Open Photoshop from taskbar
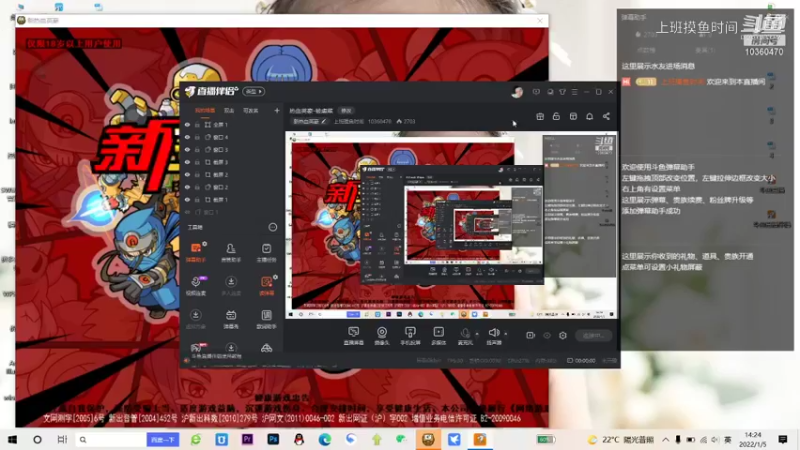 click(x=273, y=439)
